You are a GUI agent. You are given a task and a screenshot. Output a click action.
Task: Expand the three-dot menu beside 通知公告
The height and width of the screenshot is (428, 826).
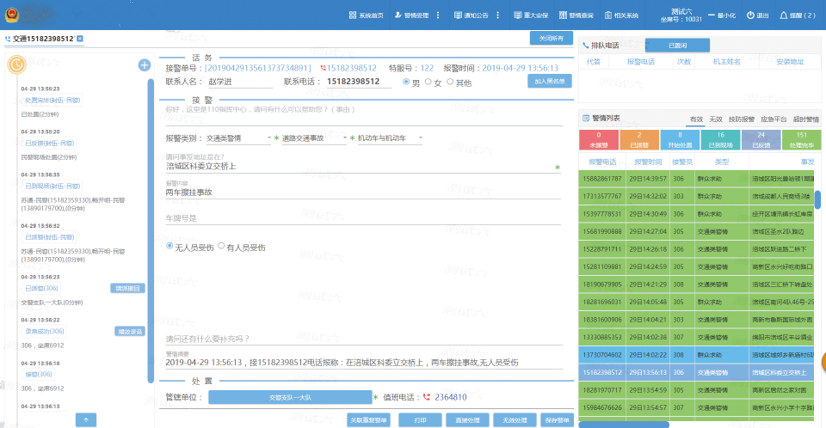click(498, 15)
